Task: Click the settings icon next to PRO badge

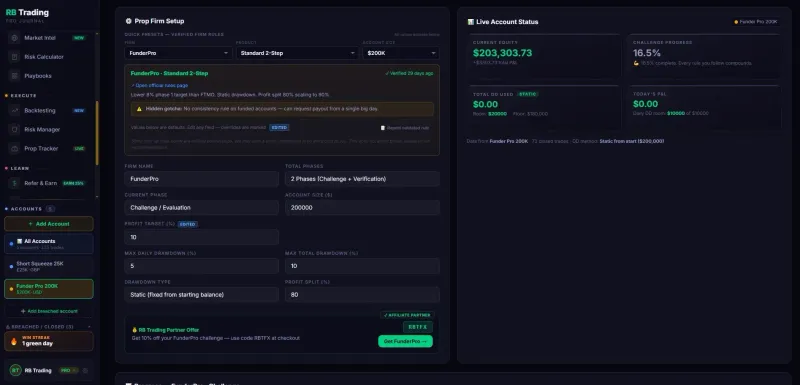Action: [x=85, y=371]
